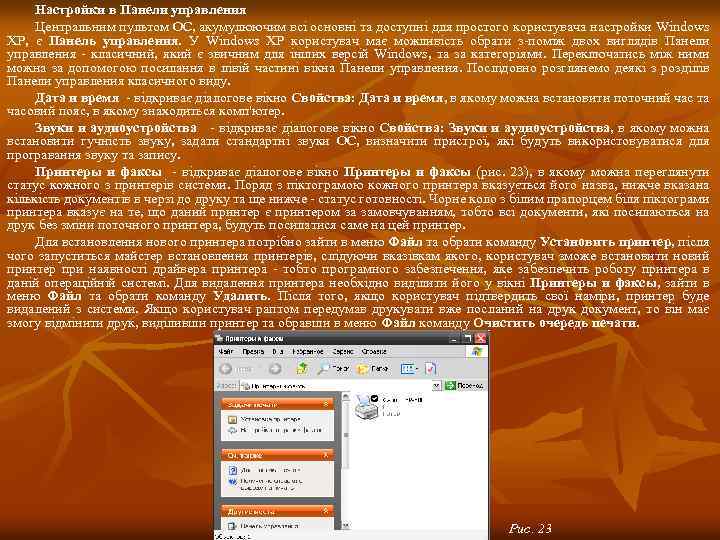
Task: Click the task pane scrollbar up arrow
Action: pyautogui.click(x=346, y=397)
